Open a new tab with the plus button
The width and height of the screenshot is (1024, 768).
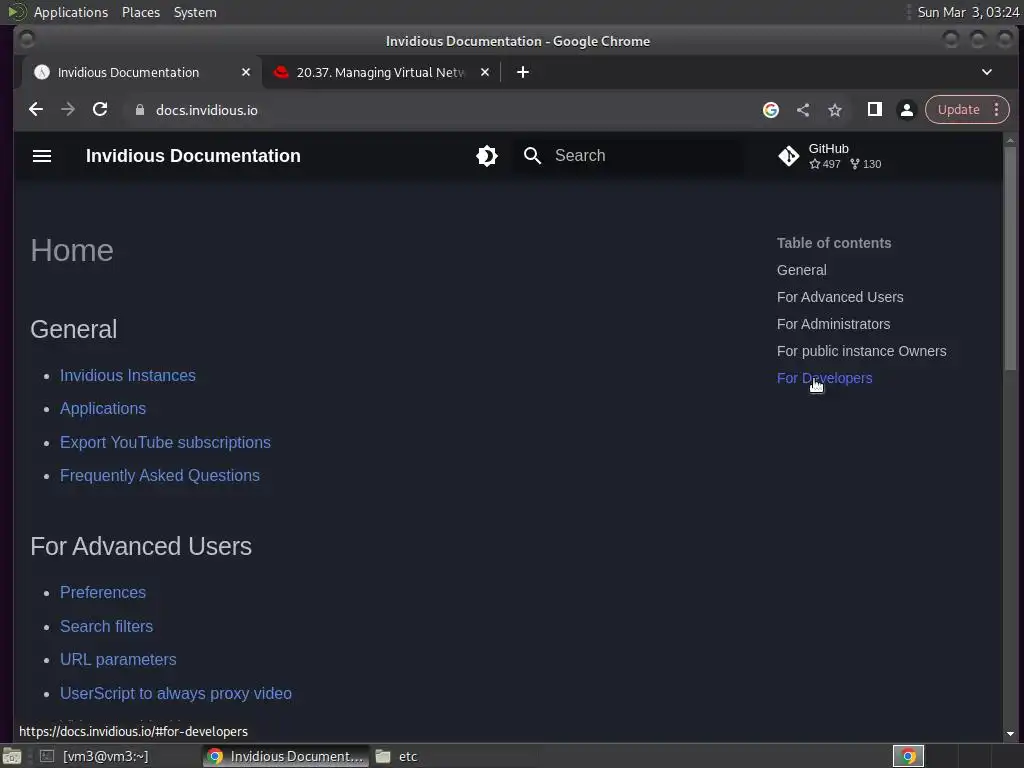[522, 72]
